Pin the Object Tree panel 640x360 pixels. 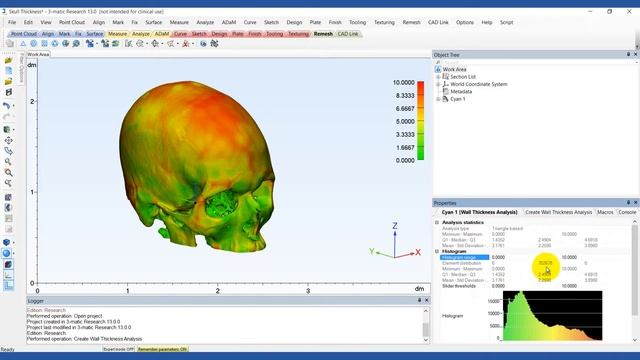(x=628, y=54)
